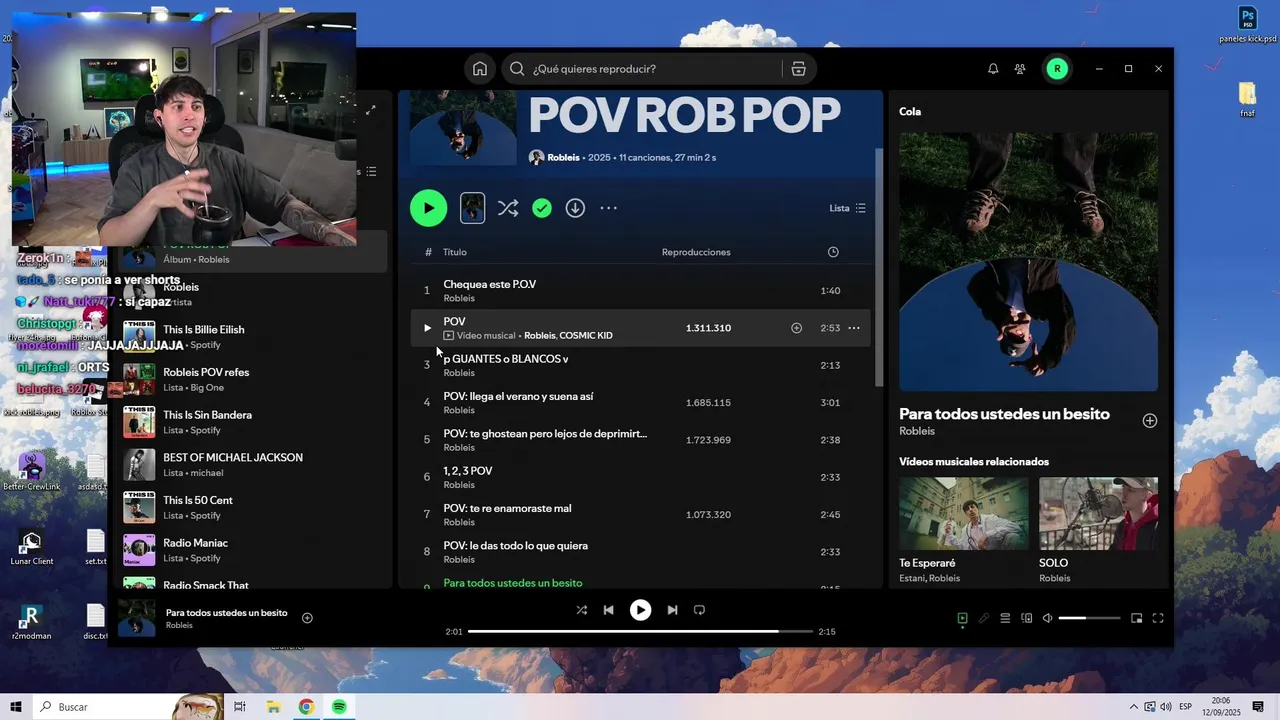Toggle repeat in the player bar
This screenshot has width=1280, height=720.
699,610
